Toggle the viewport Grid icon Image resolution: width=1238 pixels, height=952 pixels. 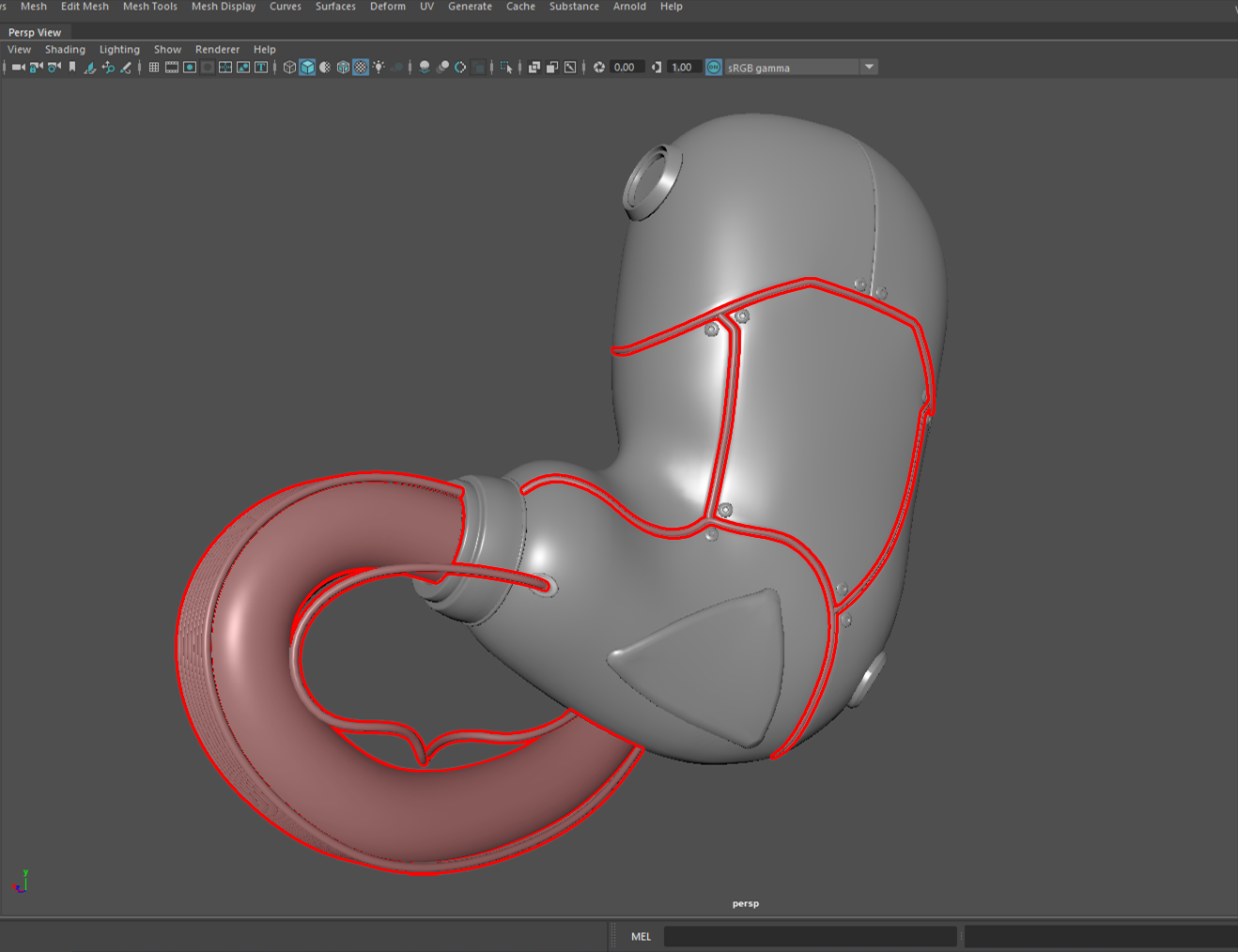[x=154, y=68]
